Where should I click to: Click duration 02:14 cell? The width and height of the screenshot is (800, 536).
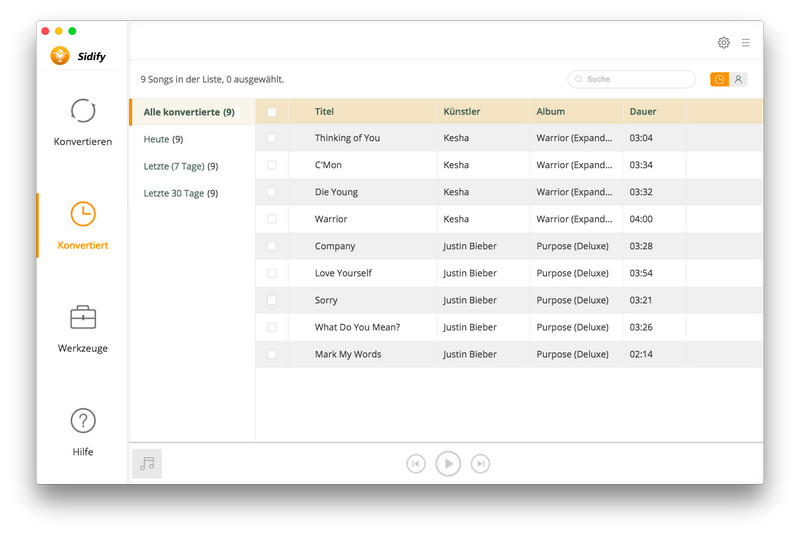point(641,354)
